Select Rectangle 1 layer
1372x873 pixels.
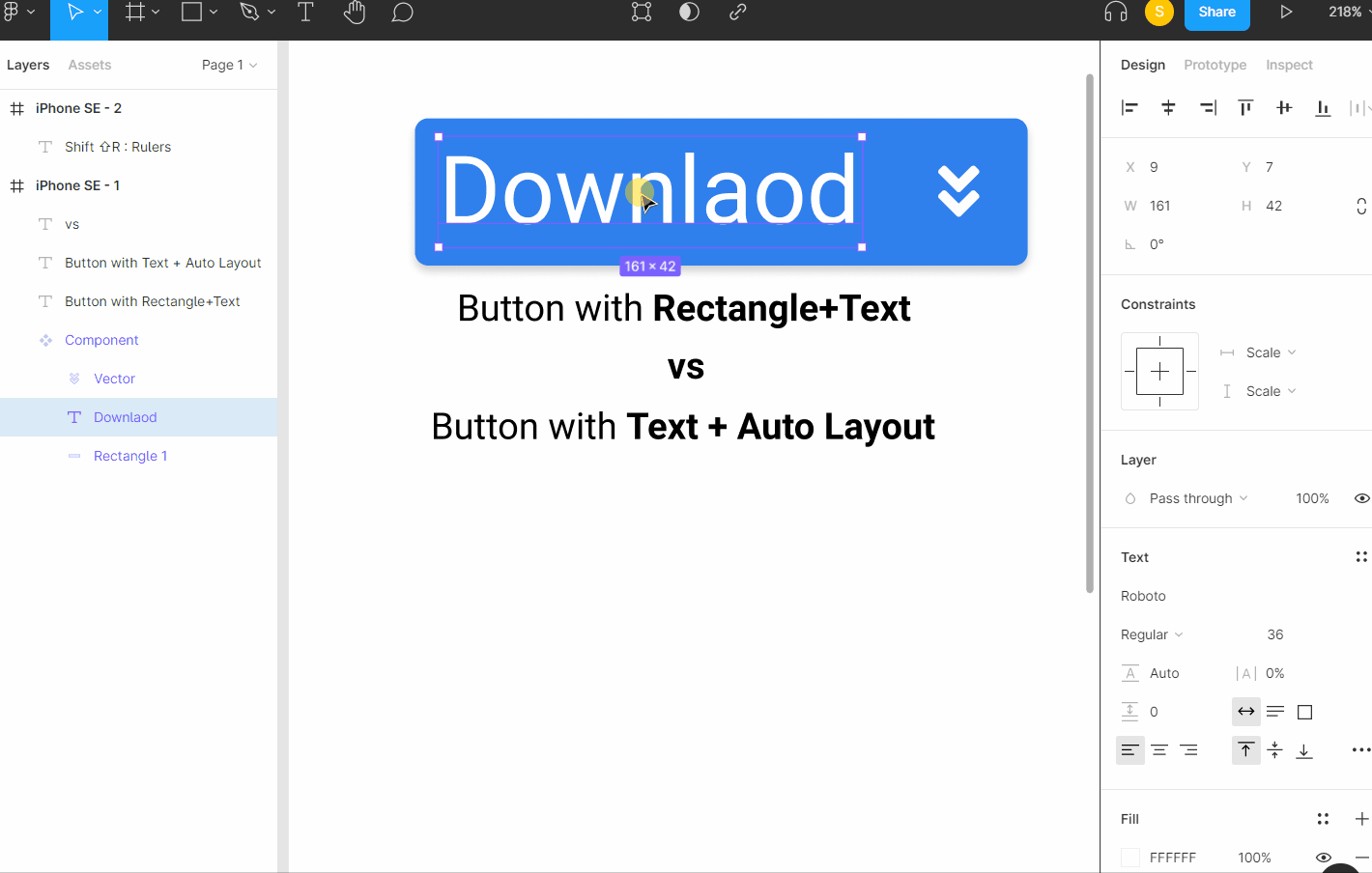coord(138,456)
